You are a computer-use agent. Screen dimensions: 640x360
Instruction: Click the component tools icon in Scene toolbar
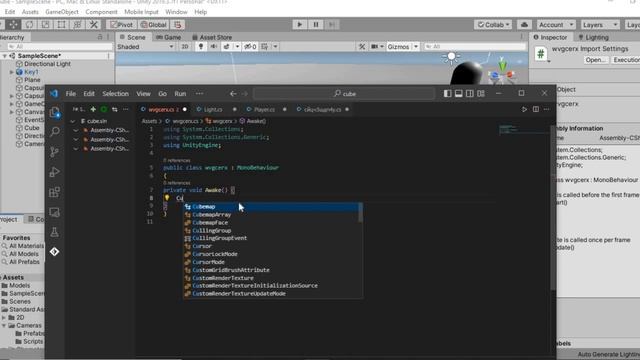coord(362,47)
